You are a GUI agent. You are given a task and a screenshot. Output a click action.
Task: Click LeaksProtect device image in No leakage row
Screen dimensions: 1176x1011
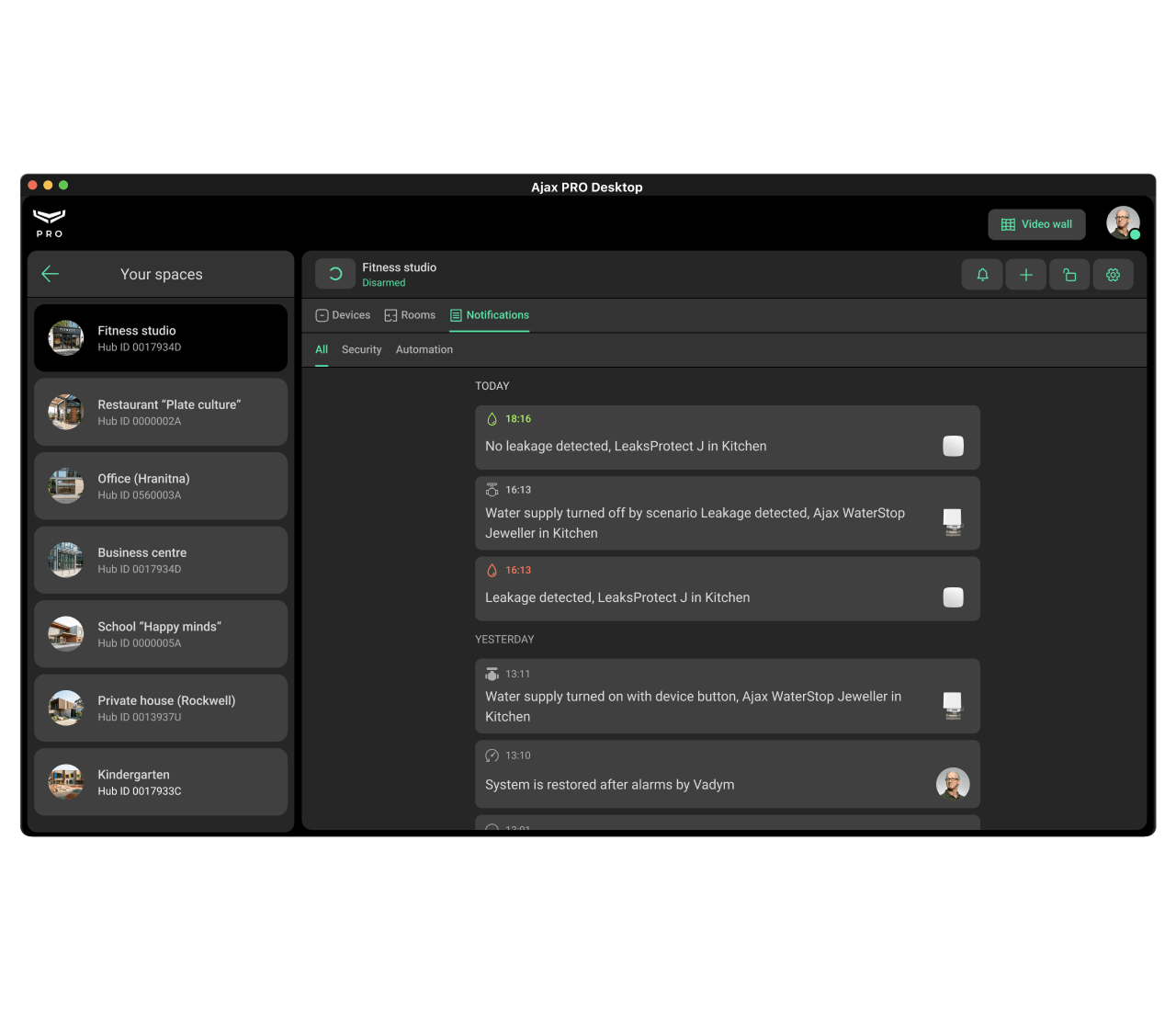coord(954,446)
